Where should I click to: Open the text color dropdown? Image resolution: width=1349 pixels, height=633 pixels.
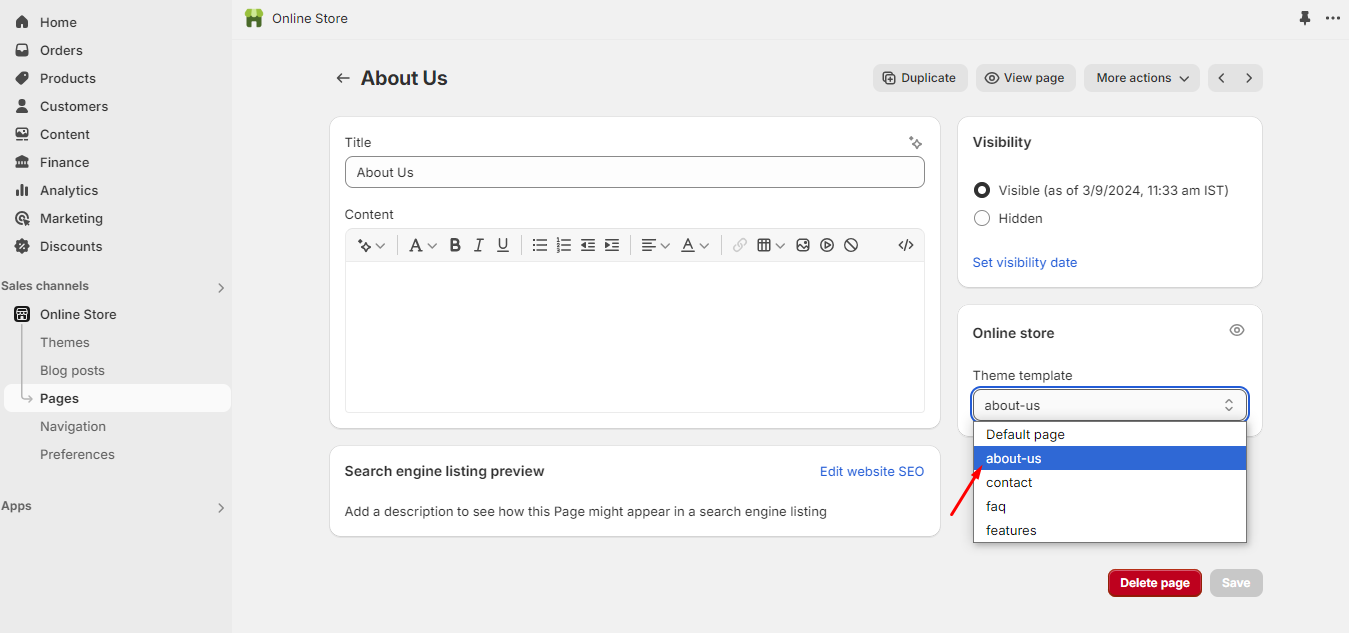pyautogui.click(x=695, y=245)
